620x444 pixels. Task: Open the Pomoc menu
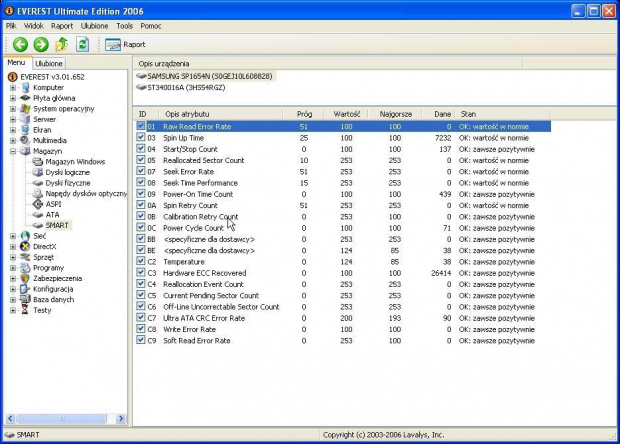click(x=151, y=26)
